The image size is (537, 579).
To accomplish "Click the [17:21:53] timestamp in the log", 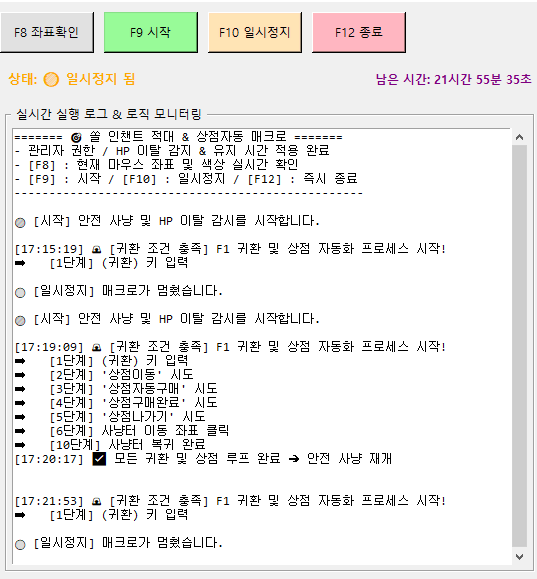I will tap(49, 501).
